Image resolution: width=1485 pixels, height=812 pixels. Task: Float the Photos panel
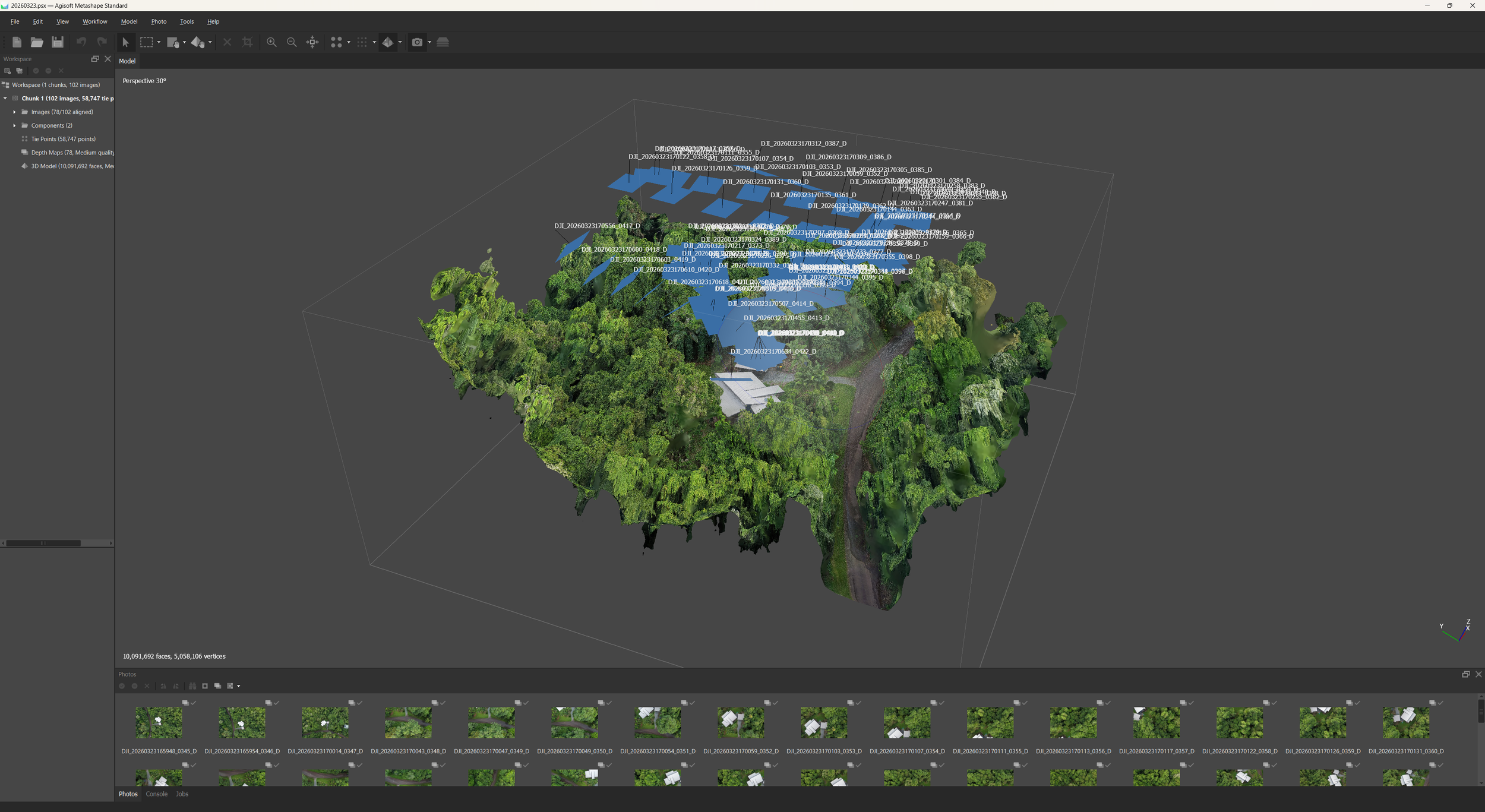[x=1465, y=674]
